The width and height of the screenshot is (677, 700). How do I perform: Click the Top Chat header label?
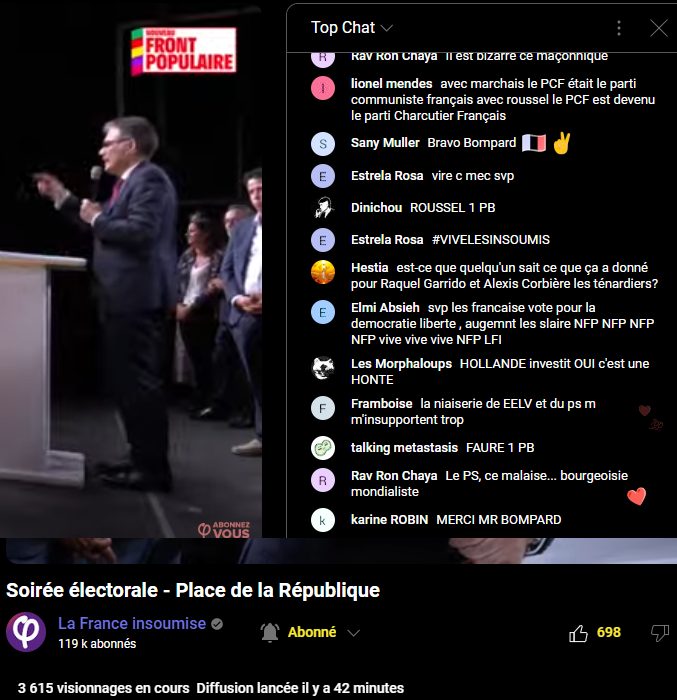[x=343, y=28]
